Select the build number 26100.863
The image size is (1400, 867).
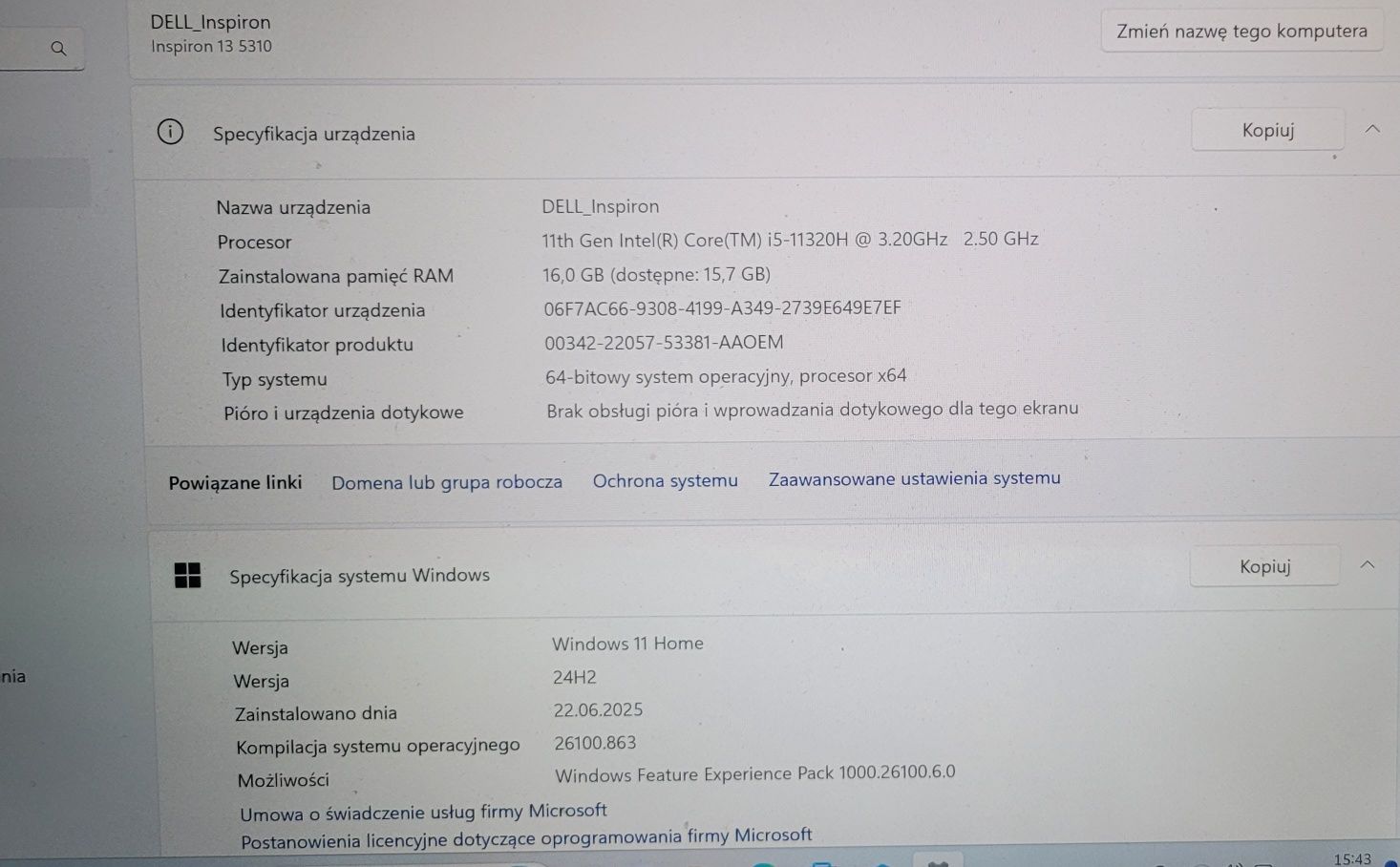pos(595,742)
